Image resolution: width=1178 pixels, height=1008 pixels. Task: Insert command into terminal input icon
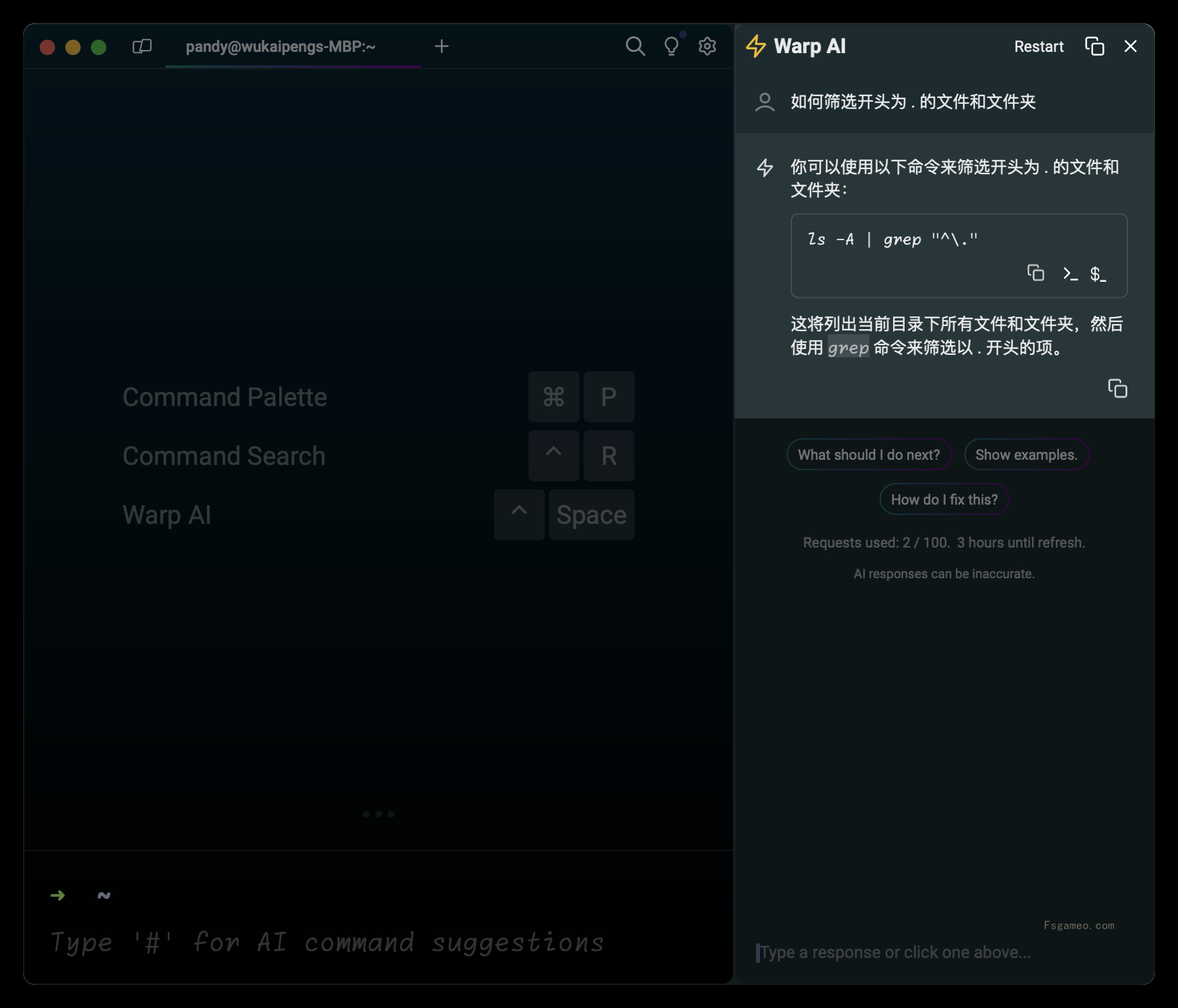[1070, 274]
